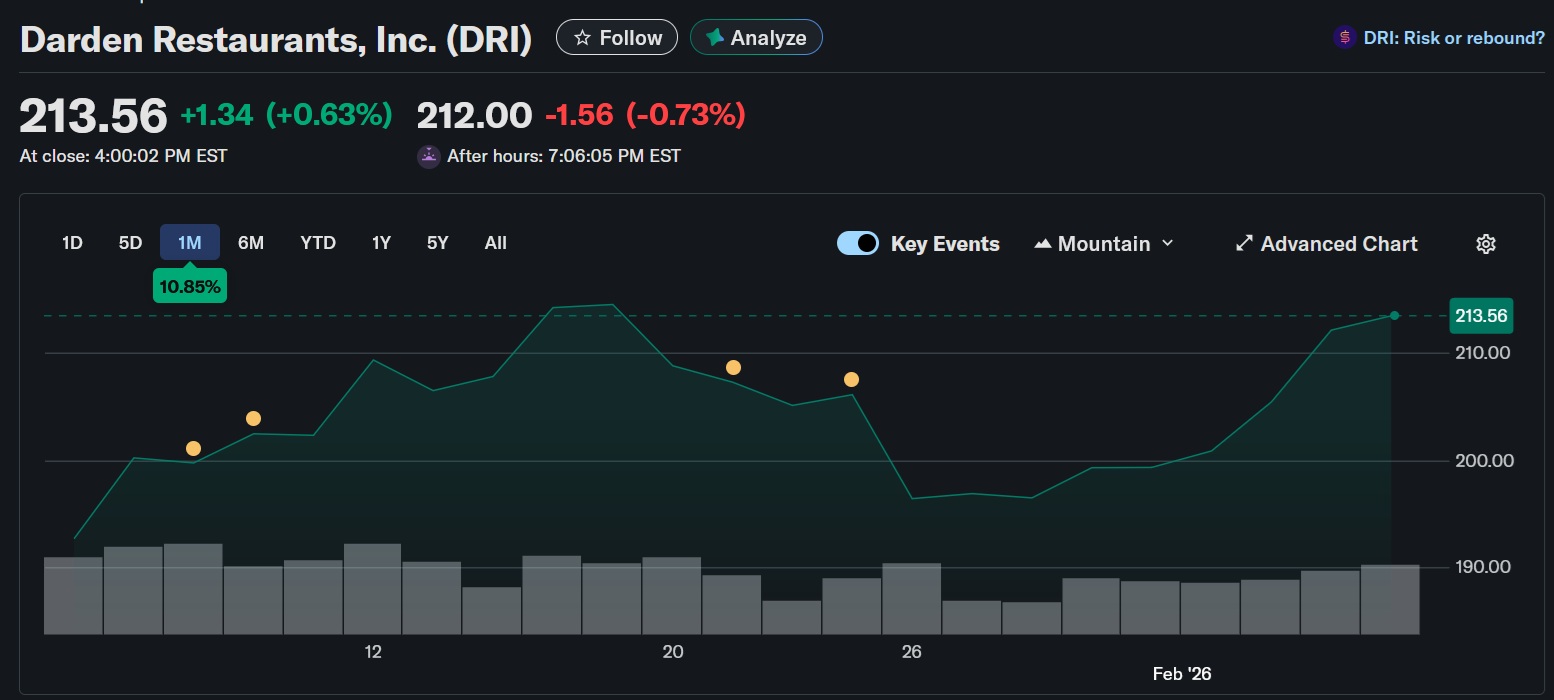The height and width of the screenshot is (700, 1554).
Task: Select the 1D time range tab
Action: point(72,243)
